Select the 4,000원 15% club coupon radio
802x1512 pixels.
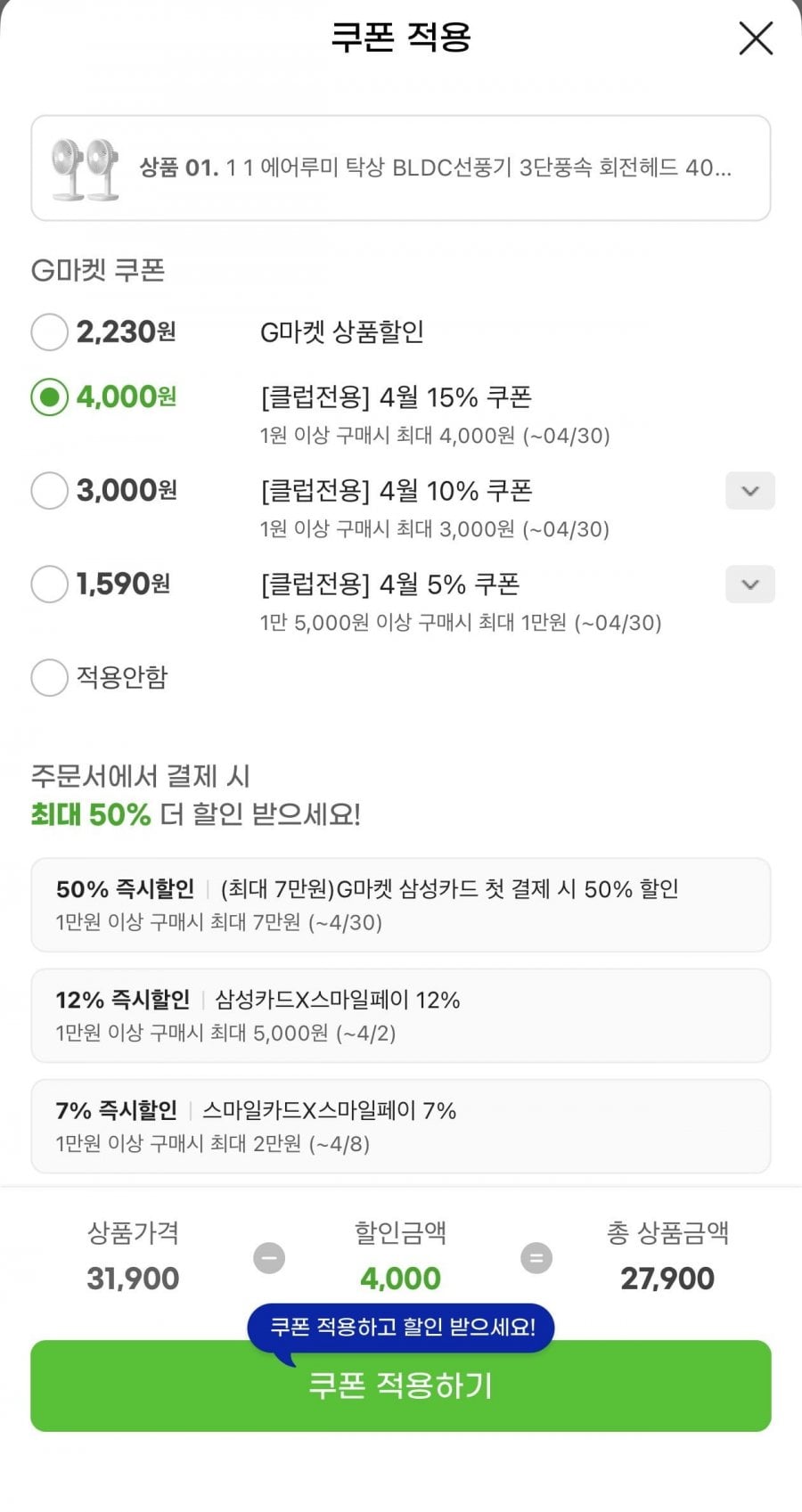click(x=50, y=397)
